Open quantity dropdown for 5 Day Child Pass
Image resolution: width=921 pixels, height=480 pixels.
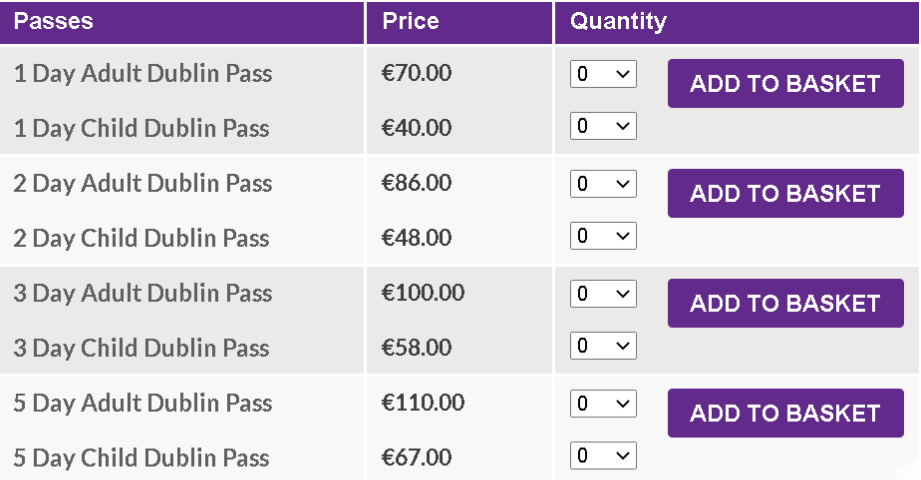coord(603,455)
